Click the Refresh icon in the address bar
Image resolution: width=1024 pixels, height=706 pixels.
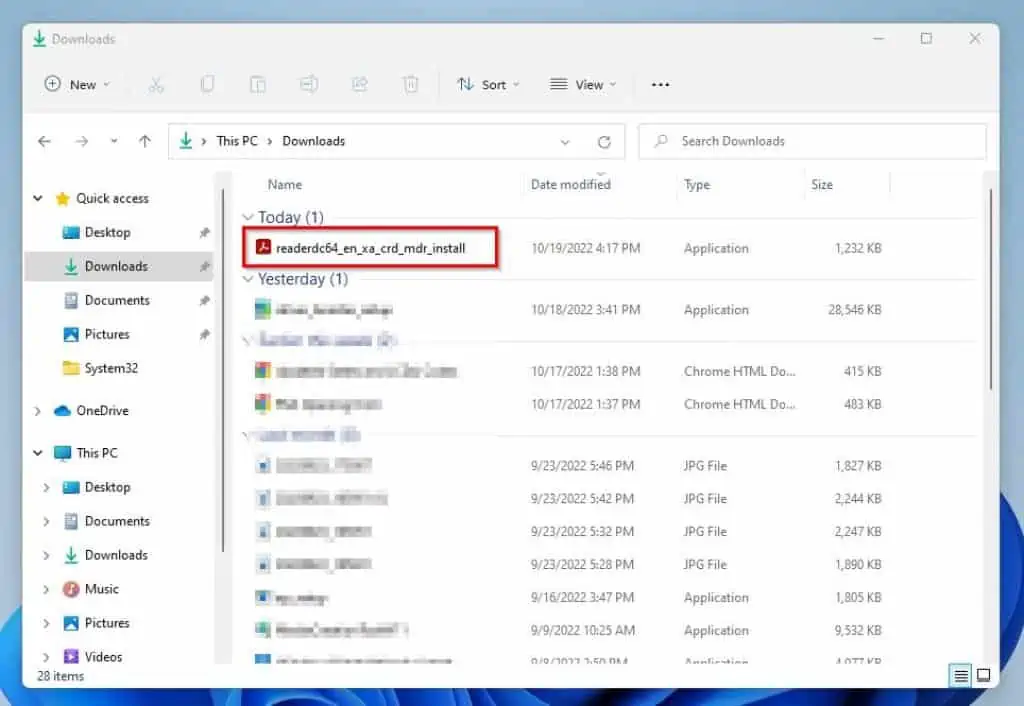(604, 141)
